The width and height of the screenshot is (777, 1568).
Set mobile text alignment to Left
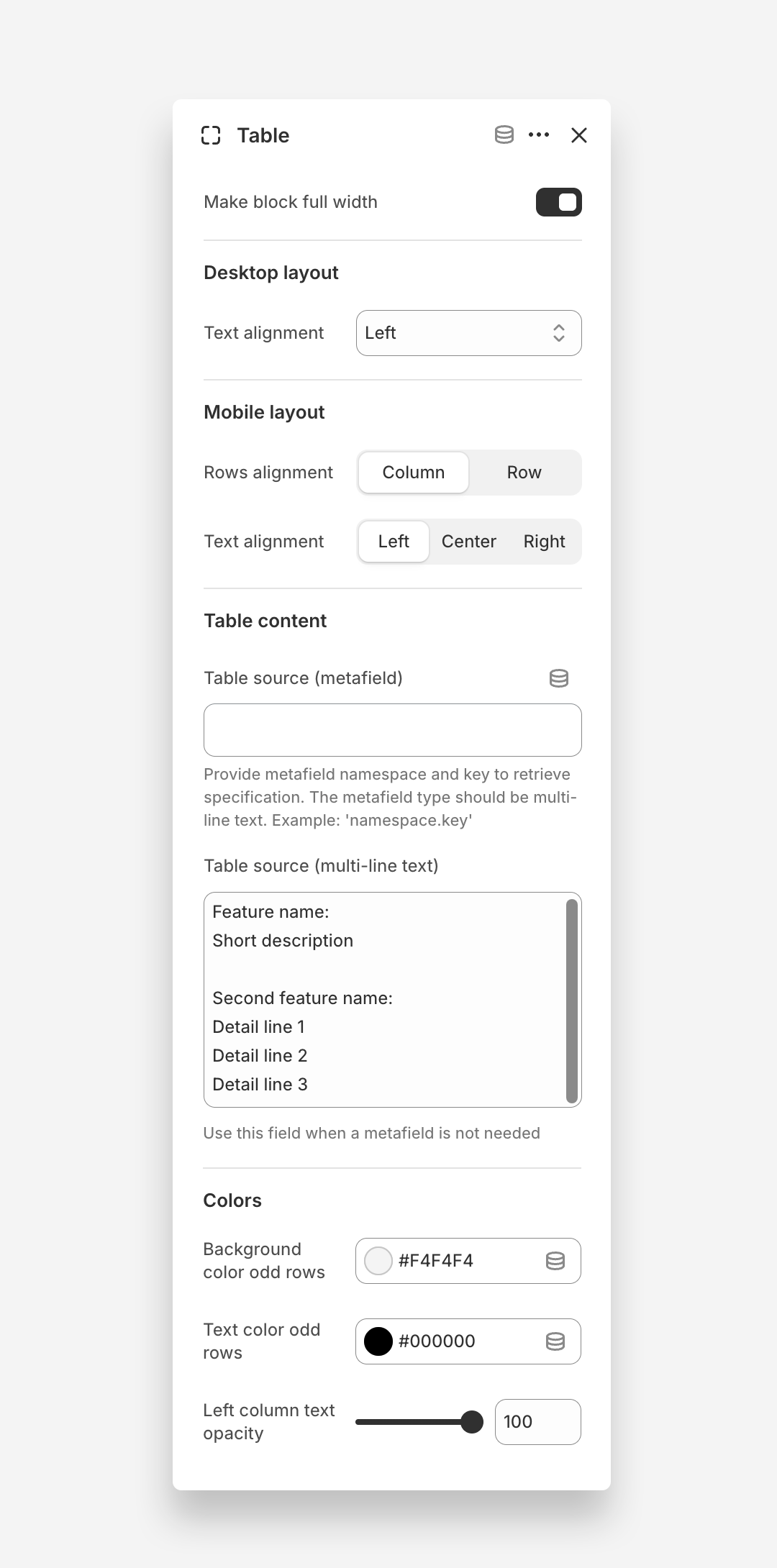pos(394,542)
